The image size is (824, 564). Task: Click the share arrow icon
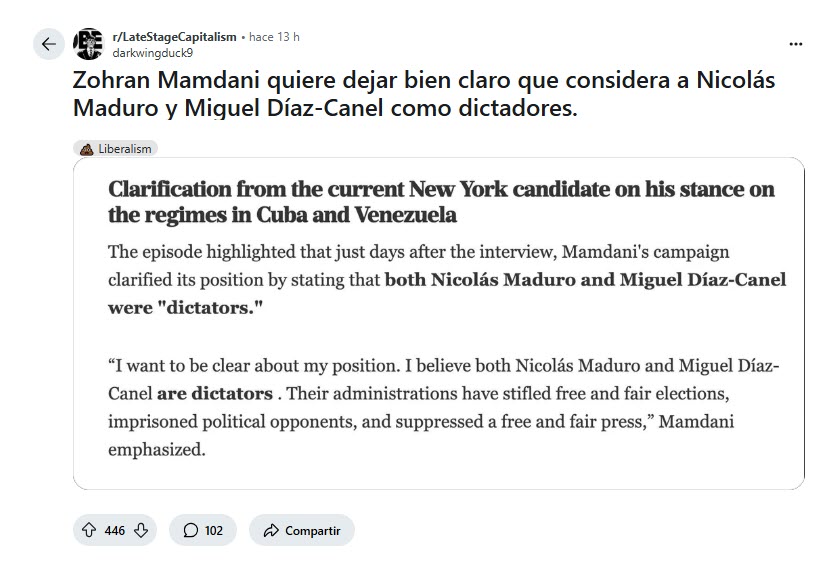click(270, 530)
